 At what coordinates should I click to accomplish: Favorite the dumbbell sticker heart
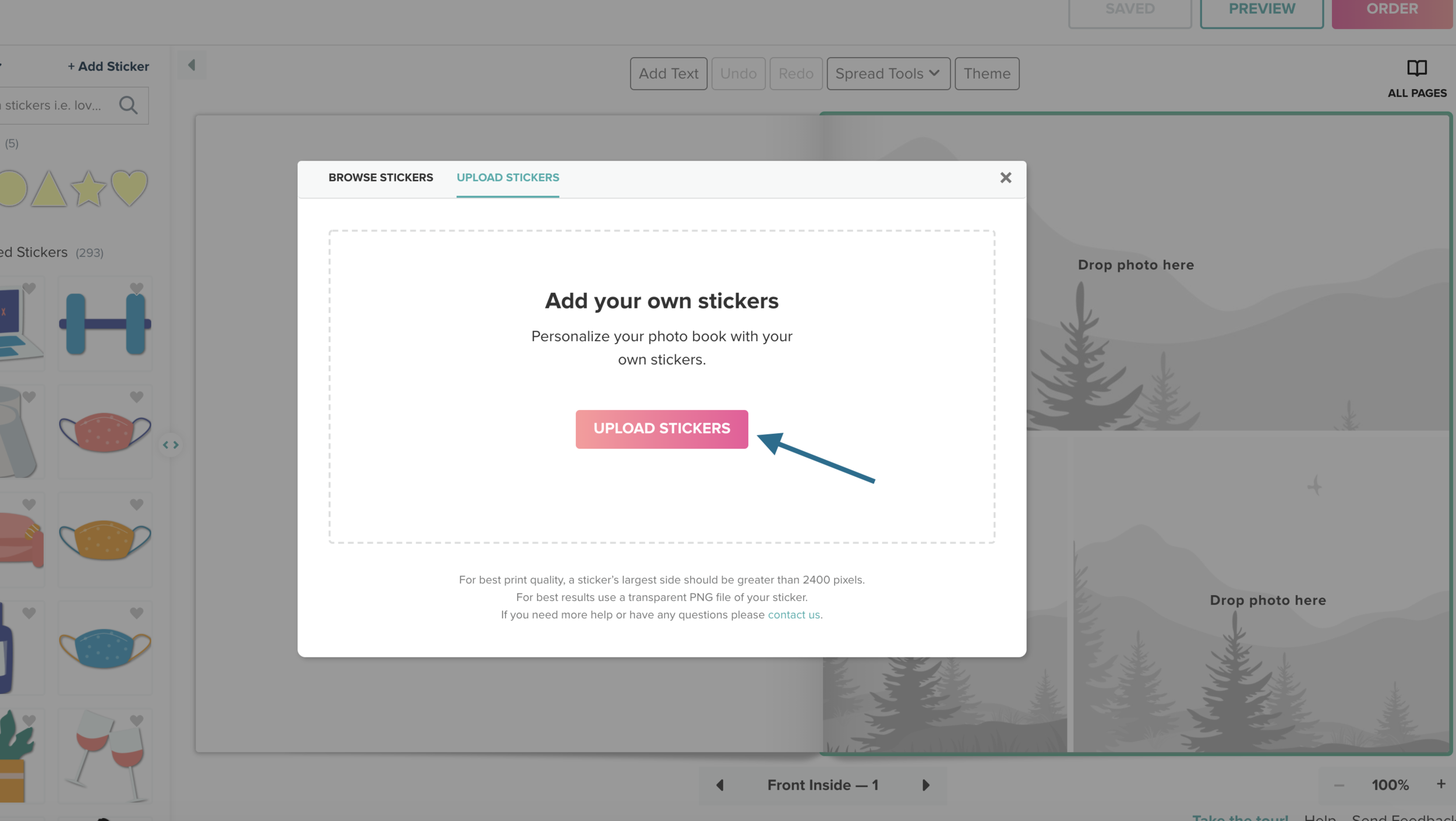coord(136,288)
